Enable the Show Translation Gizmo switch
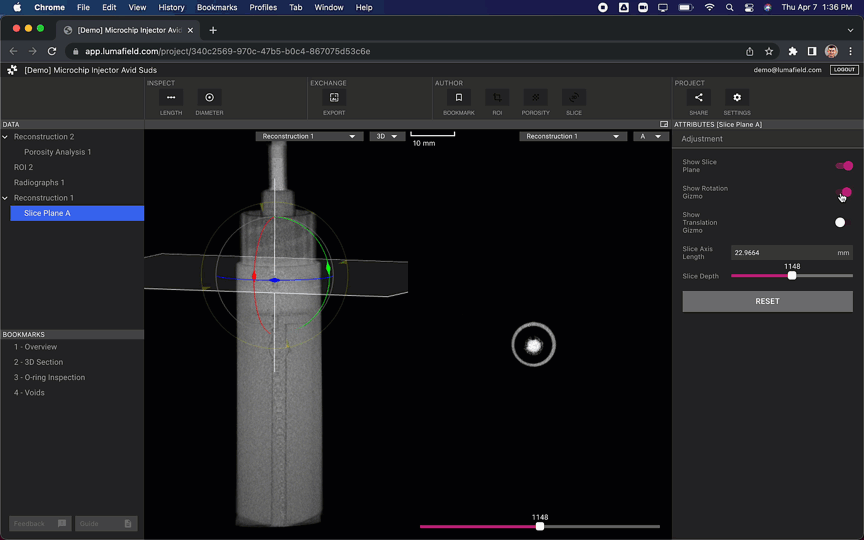The height and width of the screenshot is (540, 864). (841, 222)
